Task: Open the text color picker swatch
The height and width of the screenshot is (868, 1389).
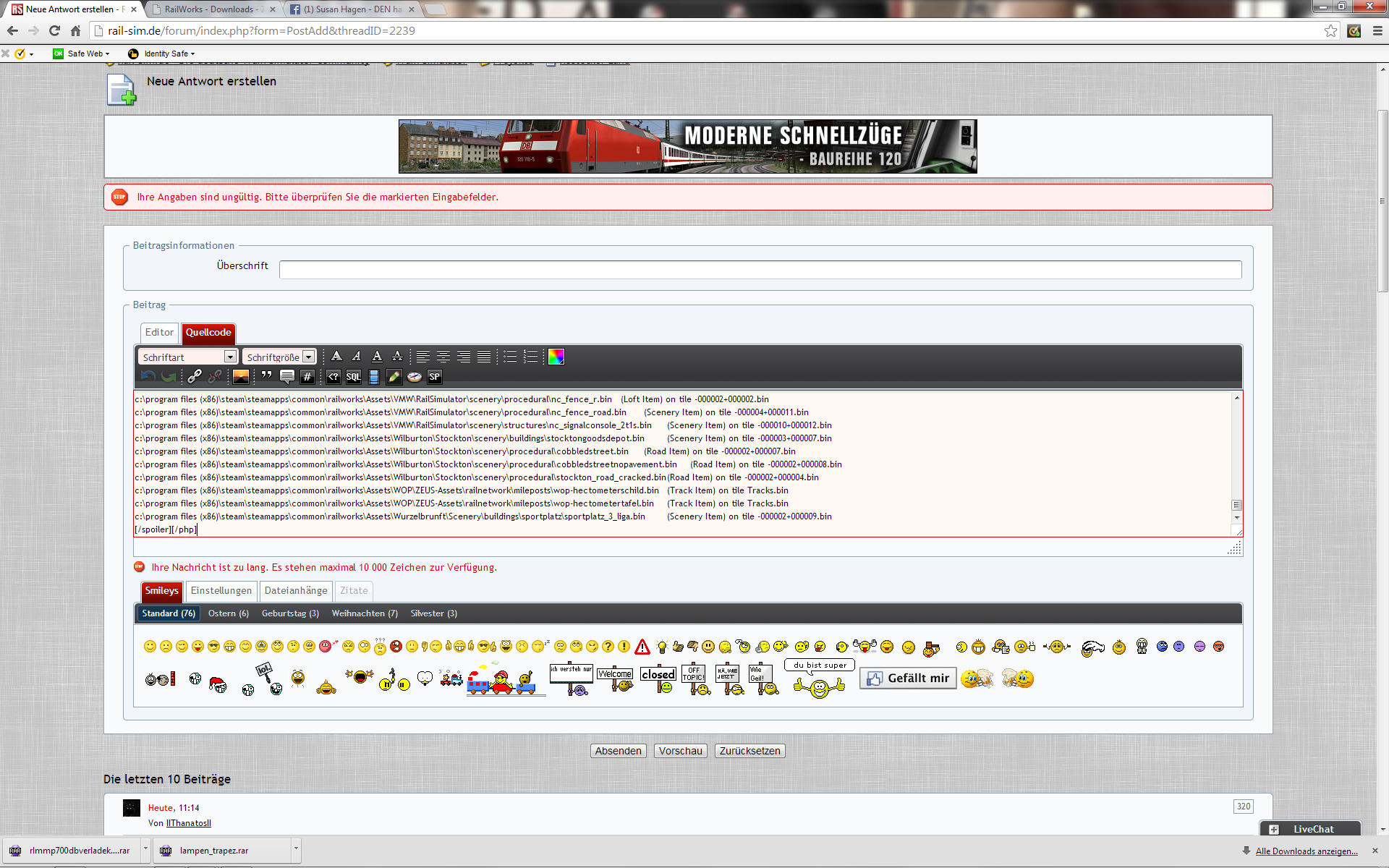Action: point(556,357)
